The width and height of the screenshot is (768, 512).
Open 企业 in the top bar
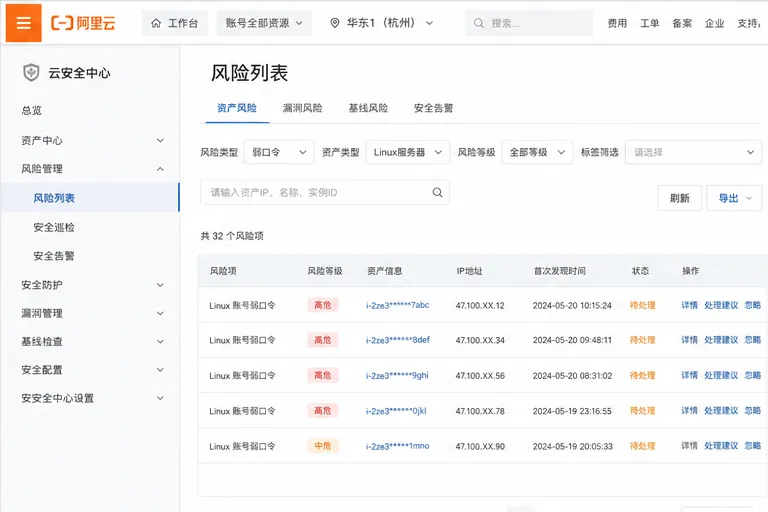[x=714, y=23]
